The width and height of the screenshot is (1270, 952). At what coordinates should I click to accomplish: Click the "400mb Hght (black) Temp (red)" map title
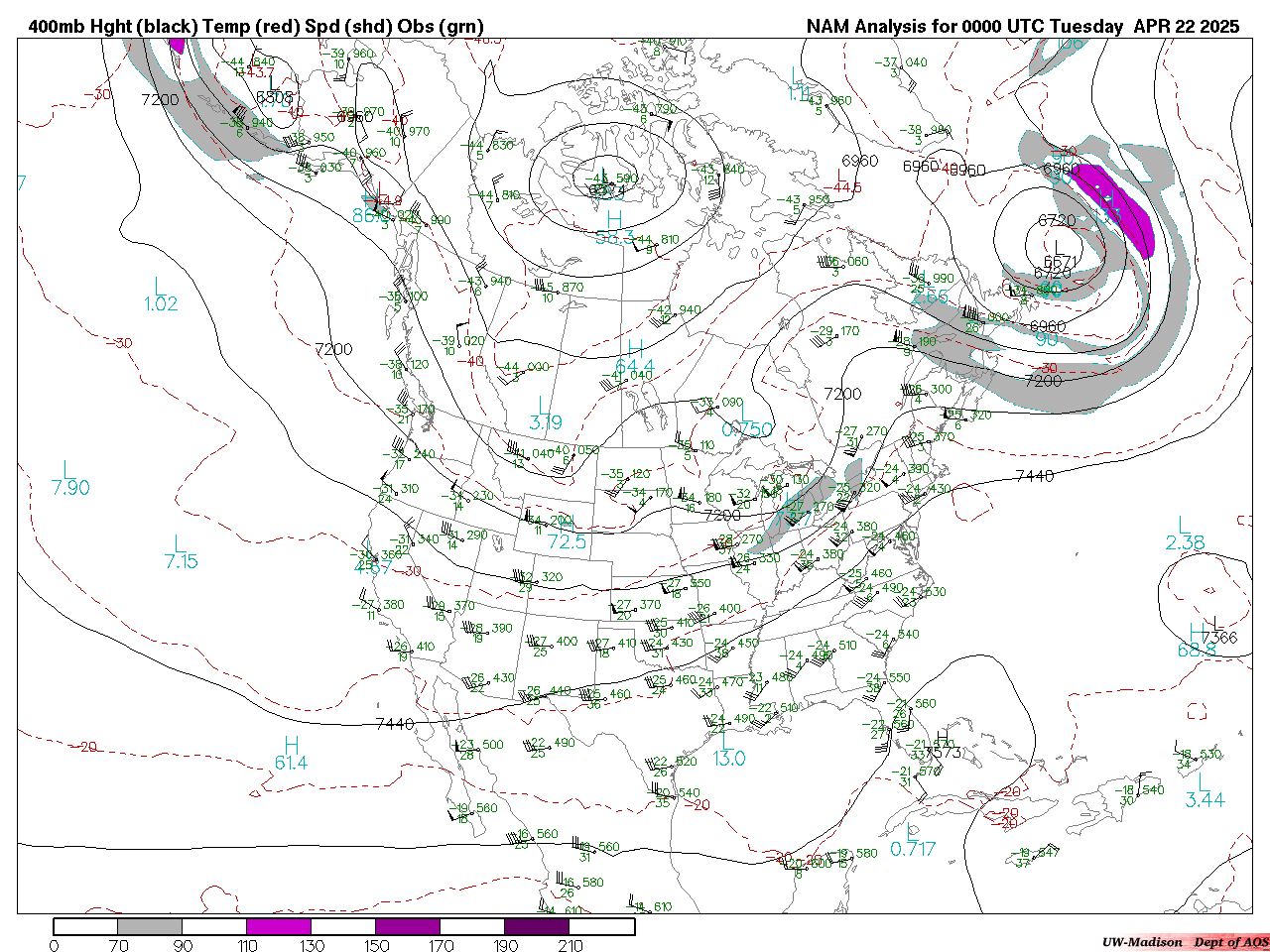coord(163,27)
